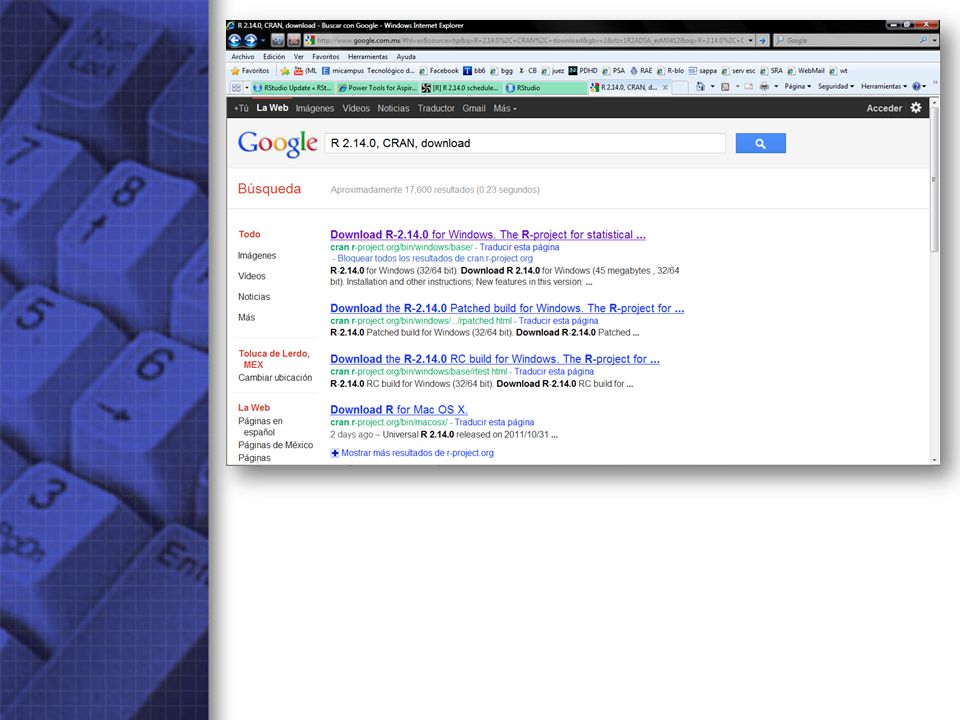Open the Herramientas command bar dropdown
The width and height of the screenshot is (960, 720).
pos(883,86)
